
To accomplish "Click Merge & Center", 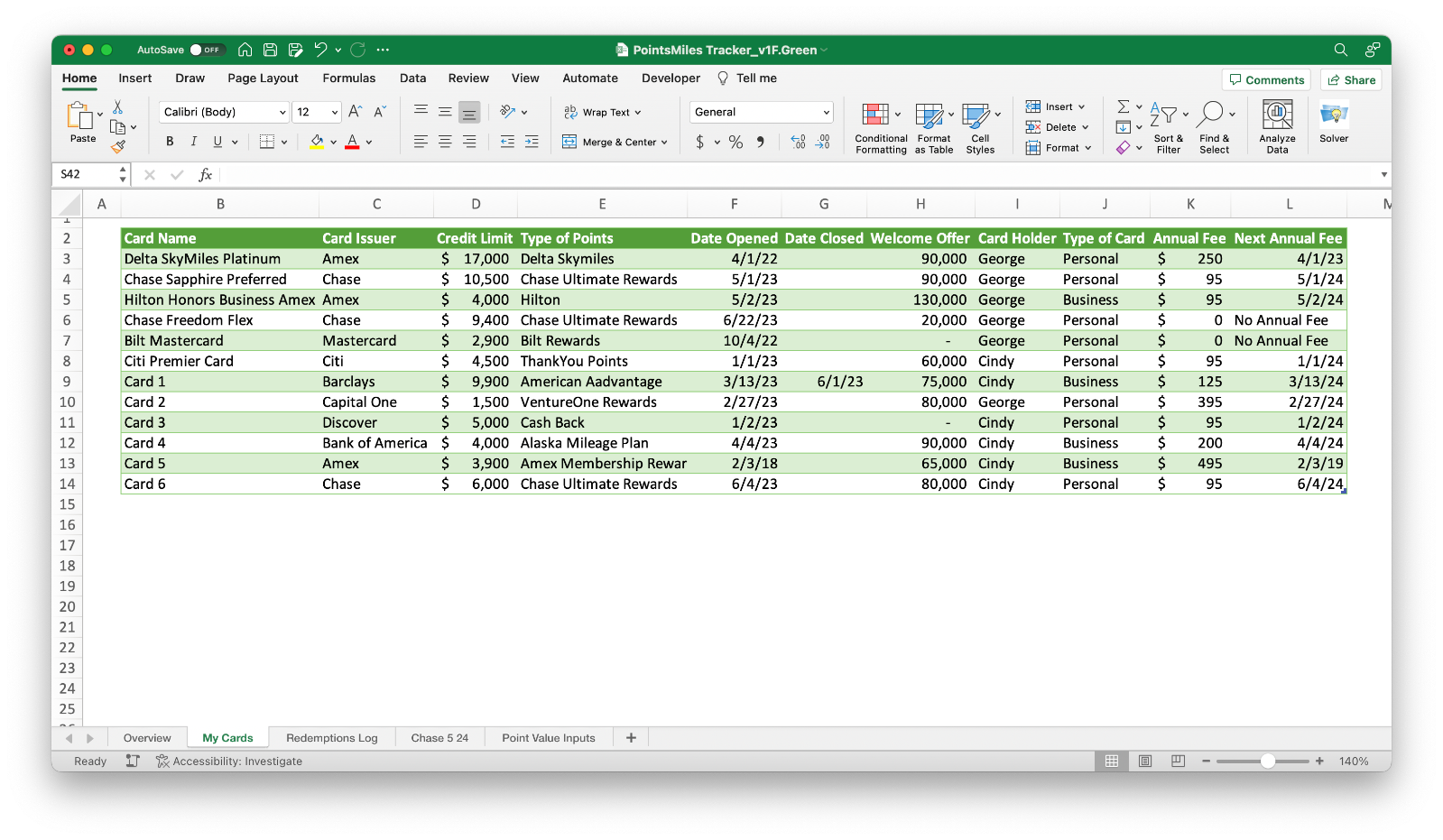I will [x=615, y=142].
